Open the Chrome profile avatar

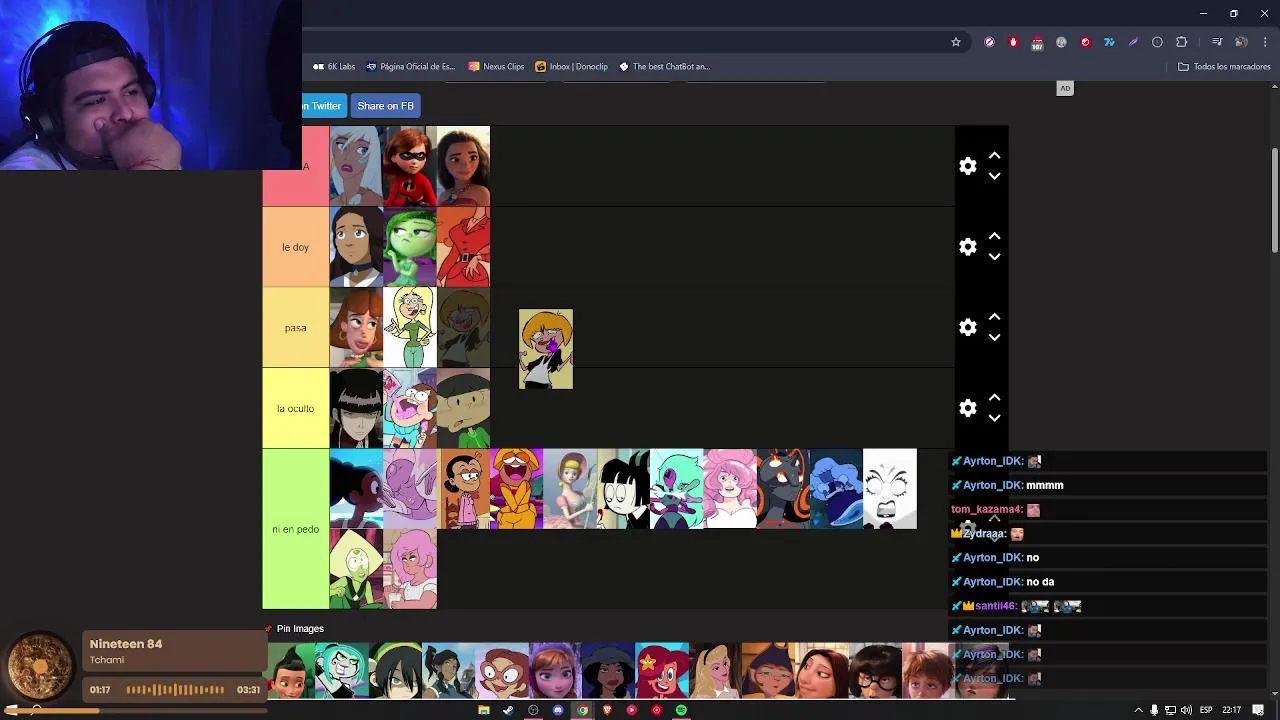(x=1241, y=42)
